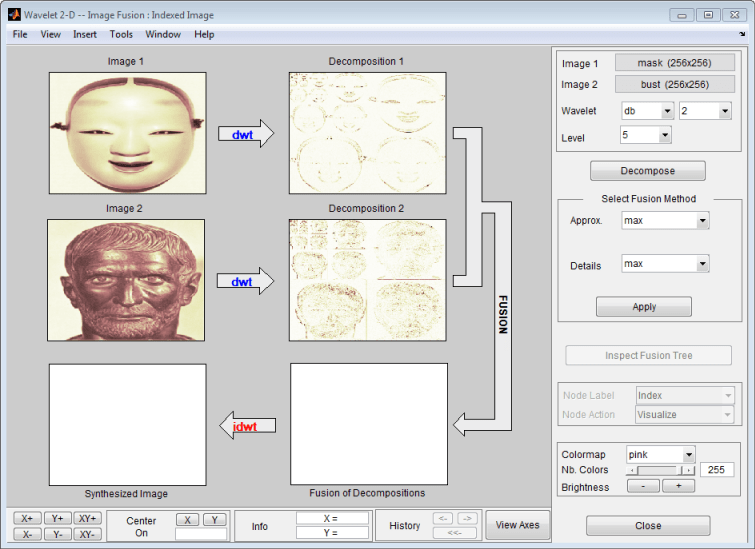Click the Image 1 mask (256x256) button
The image size is (755, 549).
tap(675, 63)
